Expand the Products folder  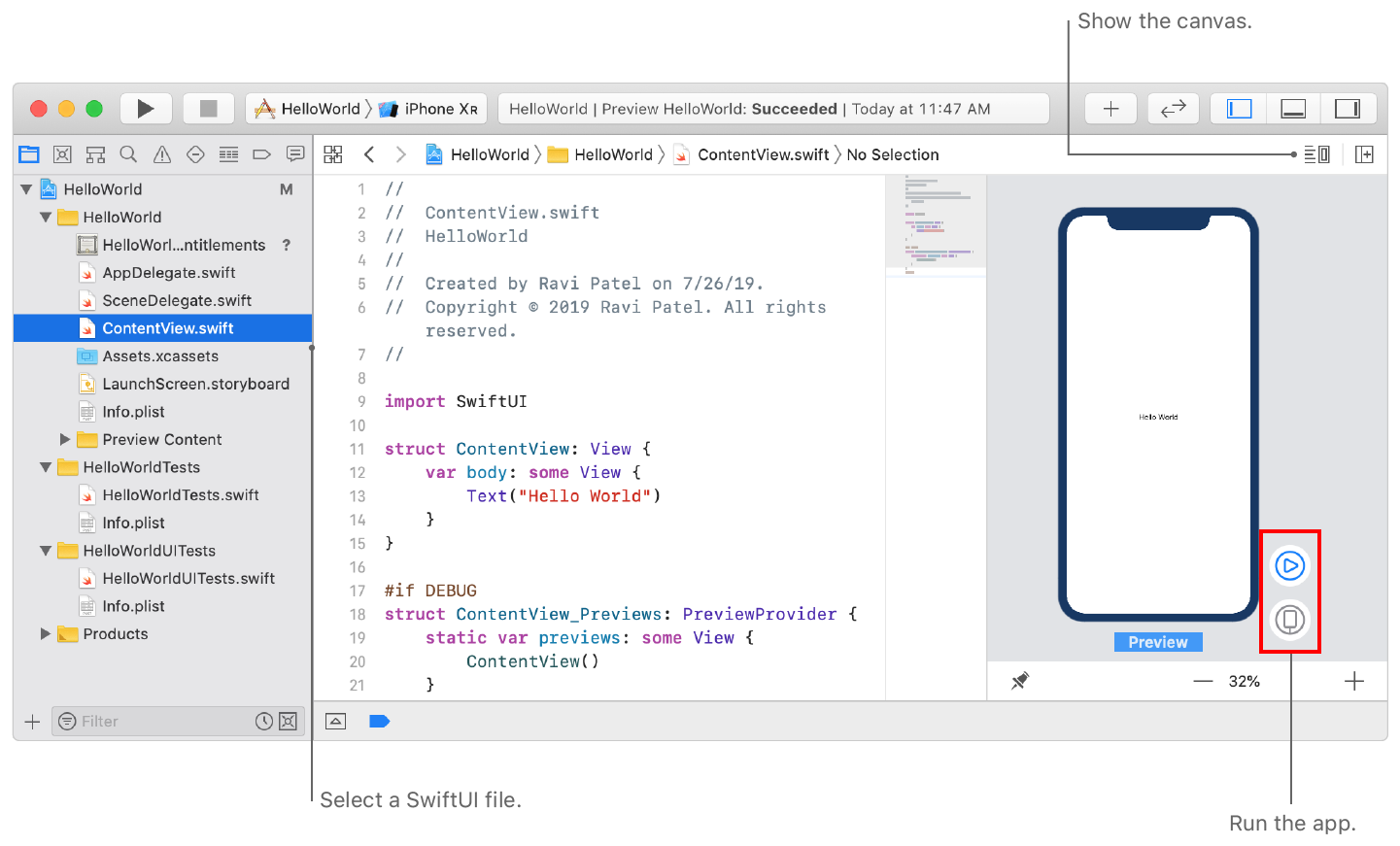[46, 634]
